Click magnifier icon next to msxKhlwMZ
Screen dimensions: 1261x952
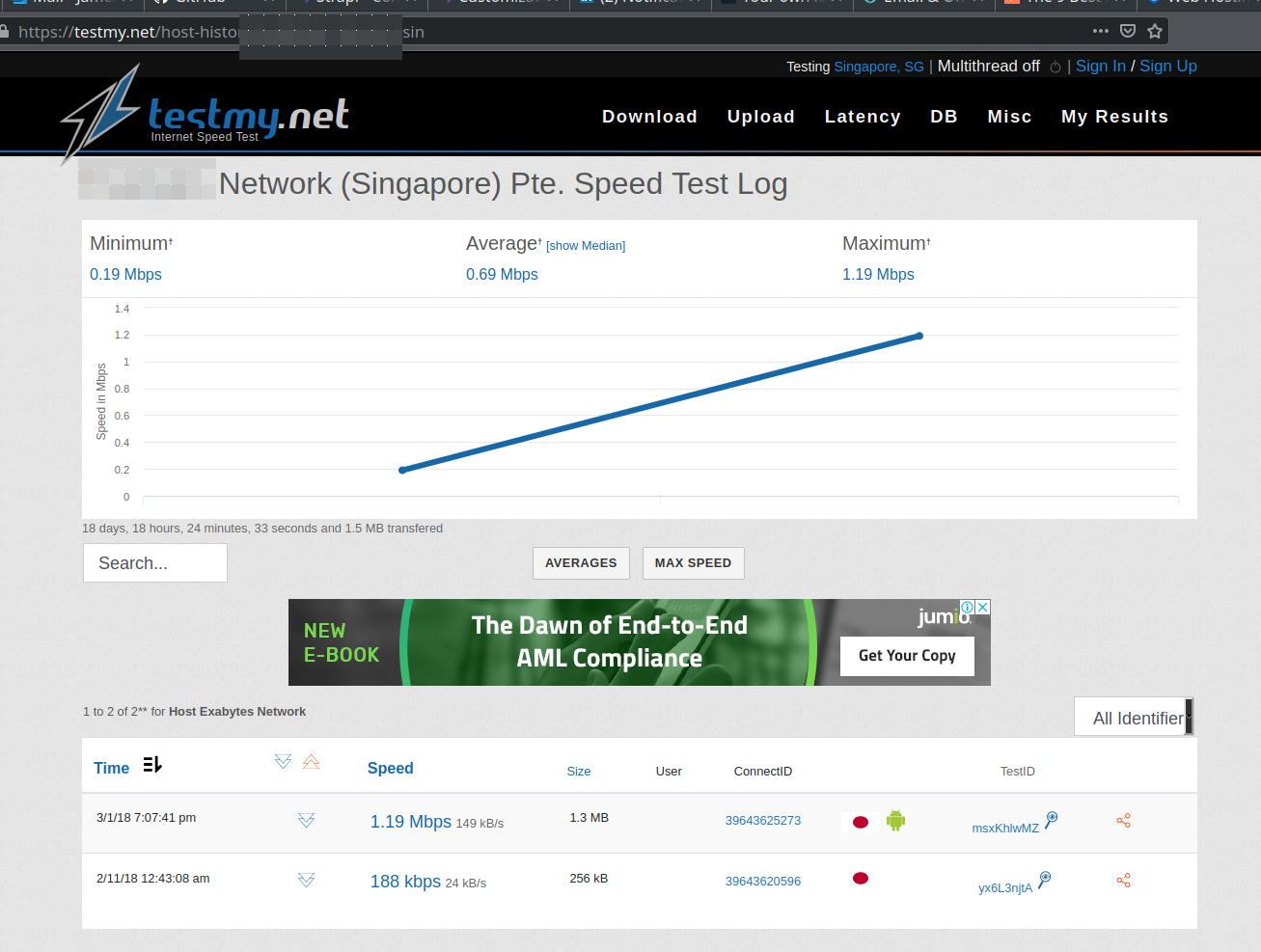click(1052, 819)
